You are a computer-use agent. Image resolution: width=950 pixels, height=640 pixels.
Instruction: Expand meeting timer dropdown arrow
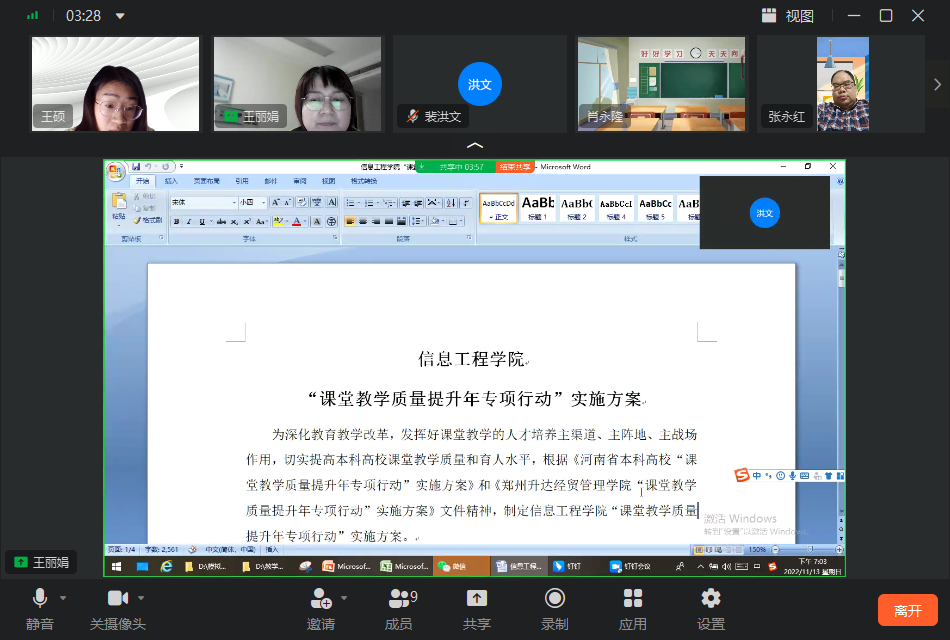click(121, 16)
